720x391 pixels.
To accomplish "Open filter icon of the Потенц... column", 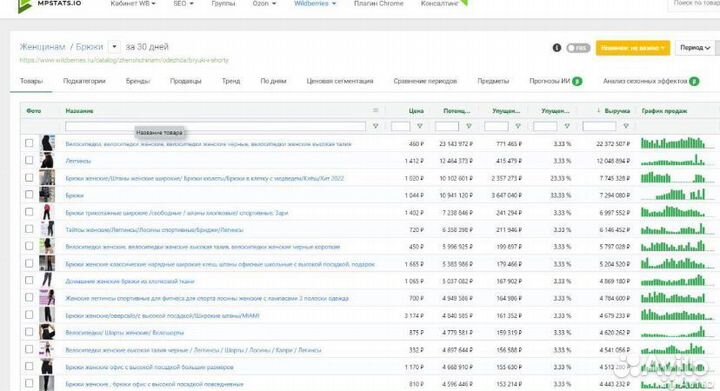I will (468, 126).
